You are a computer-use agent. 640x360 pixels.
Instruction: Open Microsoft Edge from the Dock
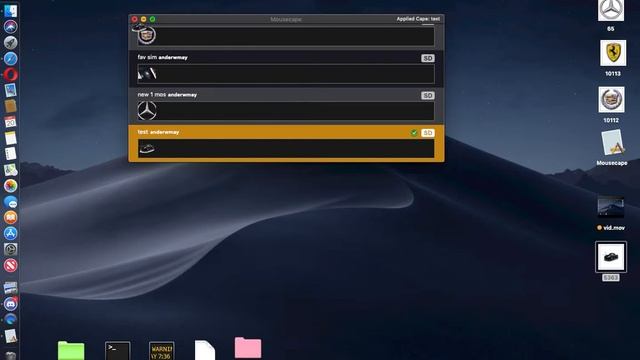click(x=11, y=320)
